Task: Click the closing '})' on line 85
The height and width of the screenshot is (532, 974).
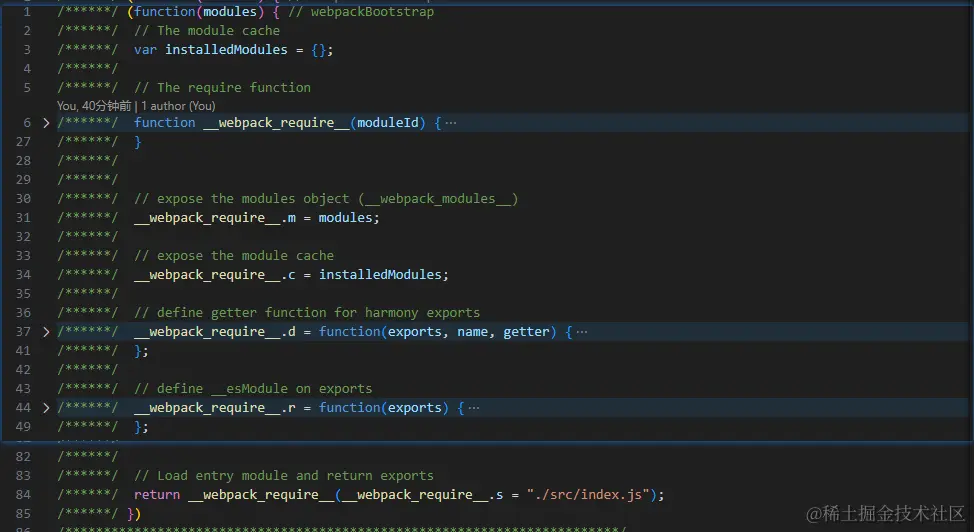Action: pyautogui.click(x=134, y=514)
